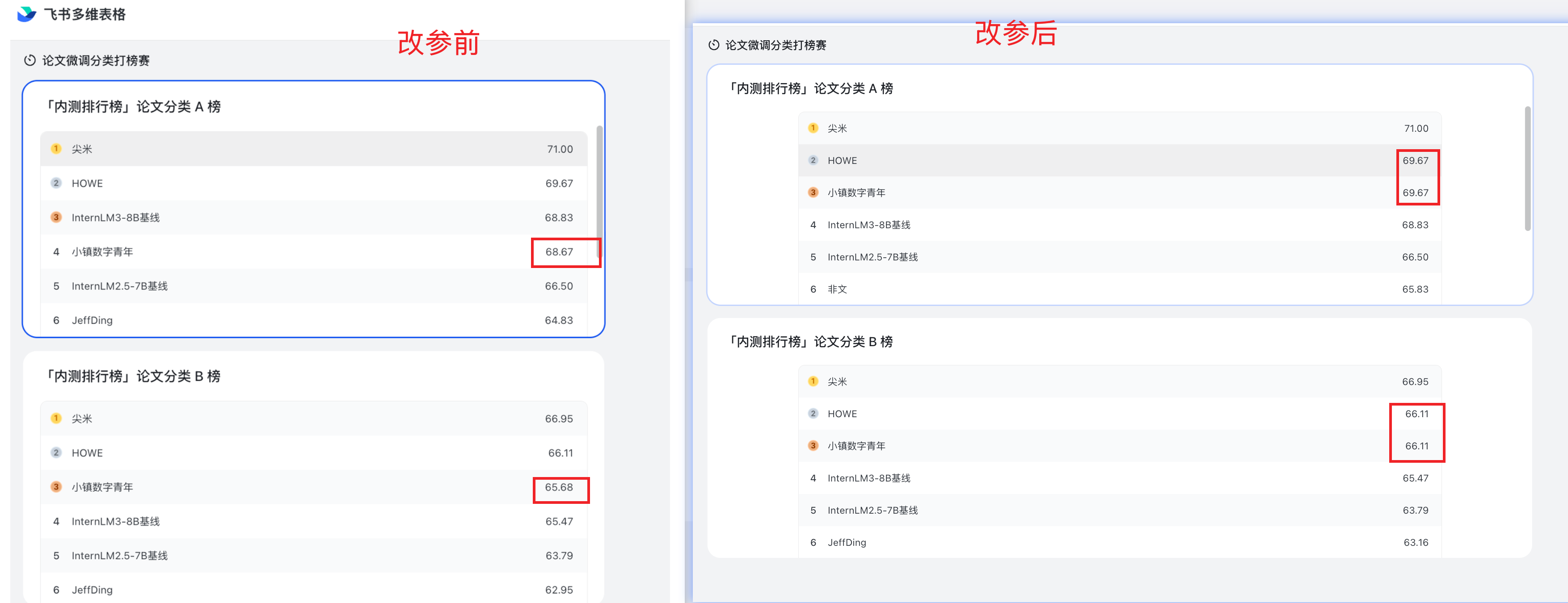The width and height of the screenshot is (1568, 603).
Task: Click bronze medal for 小镇数字青年 in right A board
Action: [813, 192]
